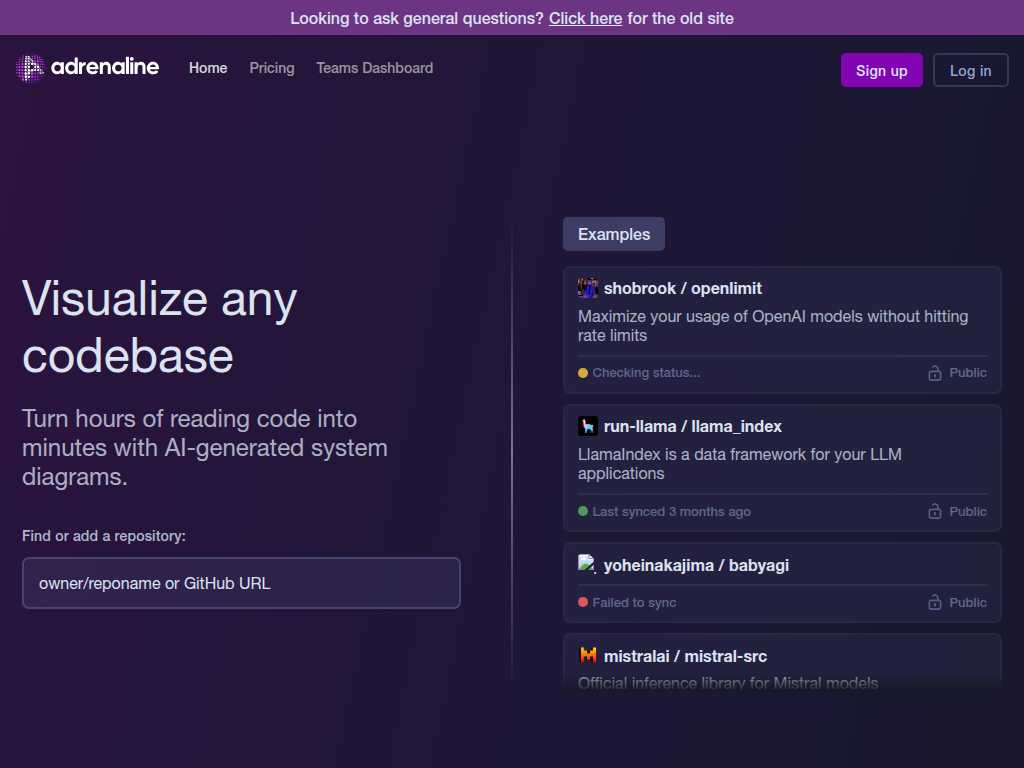Click 'Last synced 3 months ago' text
Screen dimensions: 1024x768
(671, 511)
